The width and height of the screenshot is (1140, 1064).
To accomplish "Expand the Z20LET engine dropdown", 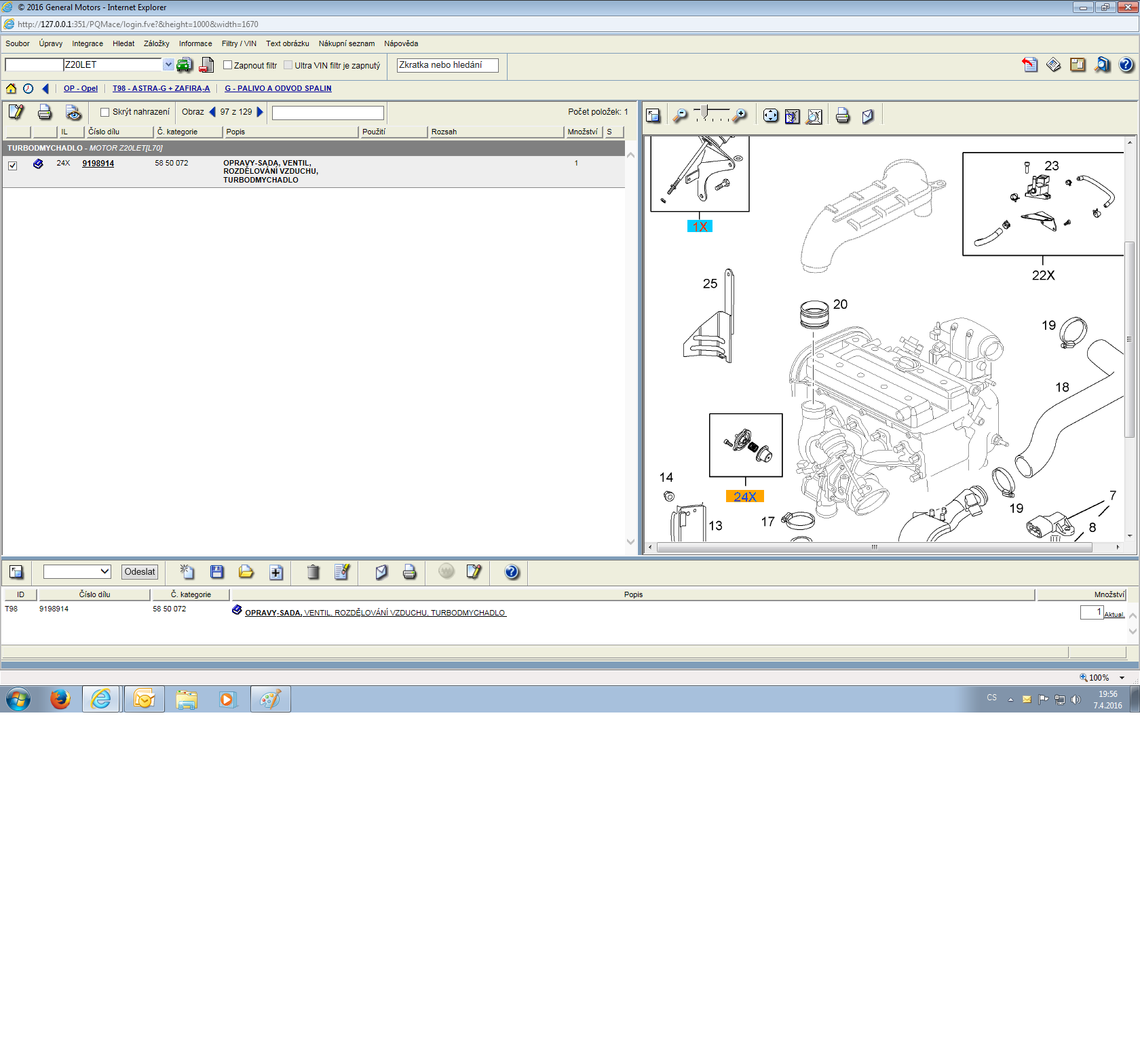I will tap(168, 64).
